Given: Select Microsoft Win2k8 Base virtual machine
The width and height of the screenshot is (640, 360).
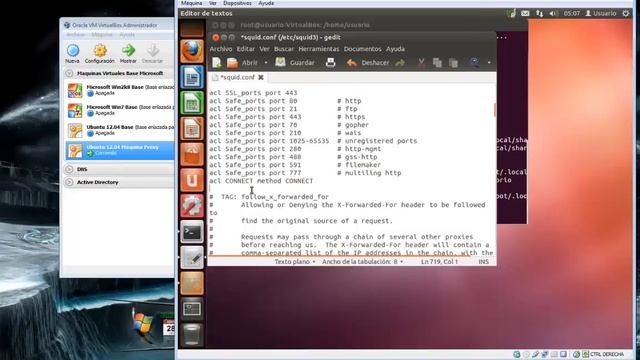Looking at the screenshot, I should (x=120, y=90).
